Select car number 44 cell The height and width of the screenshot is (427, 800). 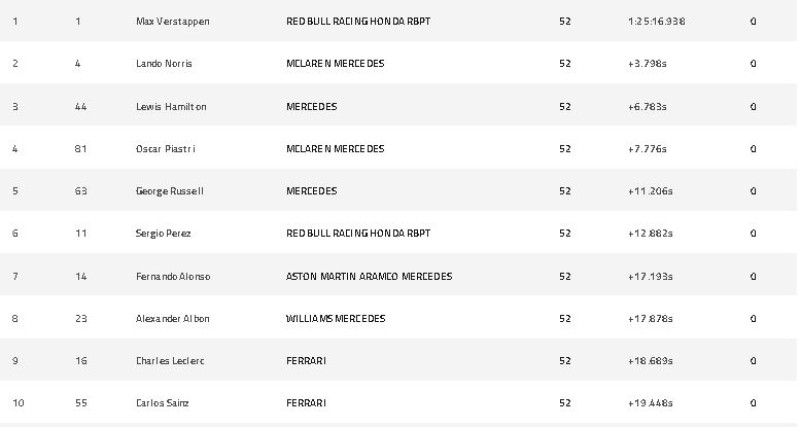tap(81, 107)
